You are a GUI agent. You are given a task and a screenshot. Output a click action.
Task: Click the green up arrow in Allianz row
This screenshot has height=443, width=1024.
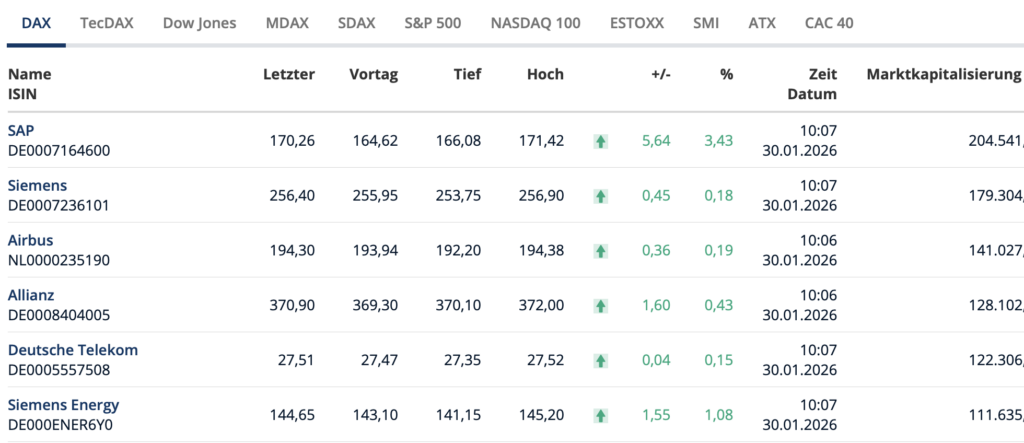[x=600, y=306]
